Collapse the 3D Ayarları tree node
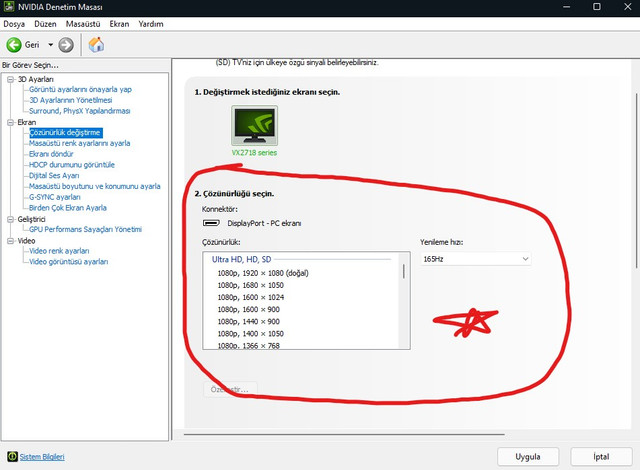The height and width of the screenshot is (470, 640). [x=8, y=79]
